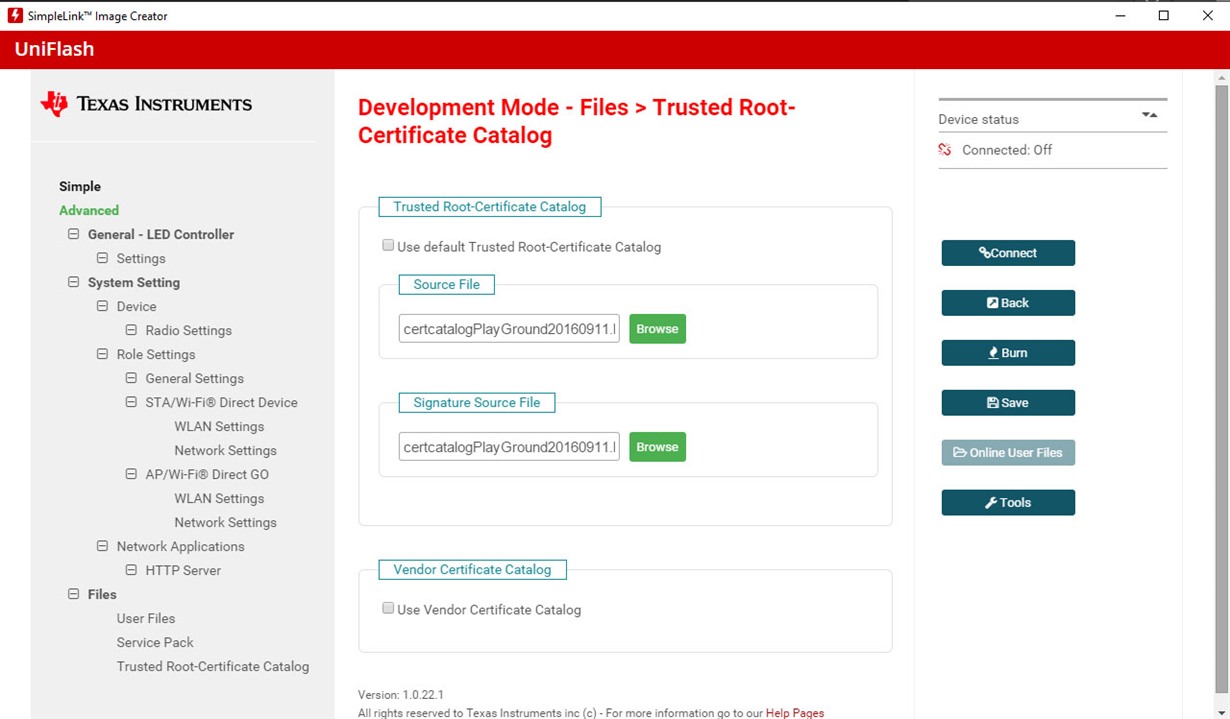Open WLAN Settings under STA/Wi-Fi Direct Device
The width and height of the screenshot is (1230, 719).
click(219, 426)
